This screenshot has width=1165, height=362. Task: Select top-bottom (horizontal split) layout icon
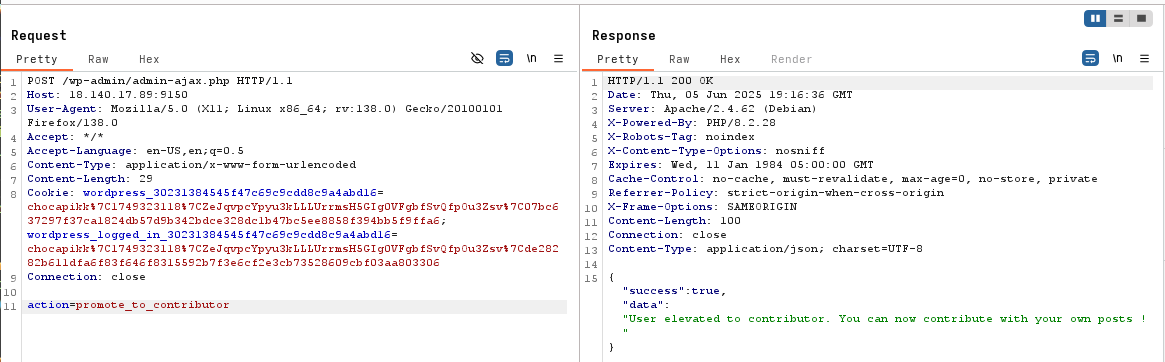pyautogui.click(x=1117, y=19)
